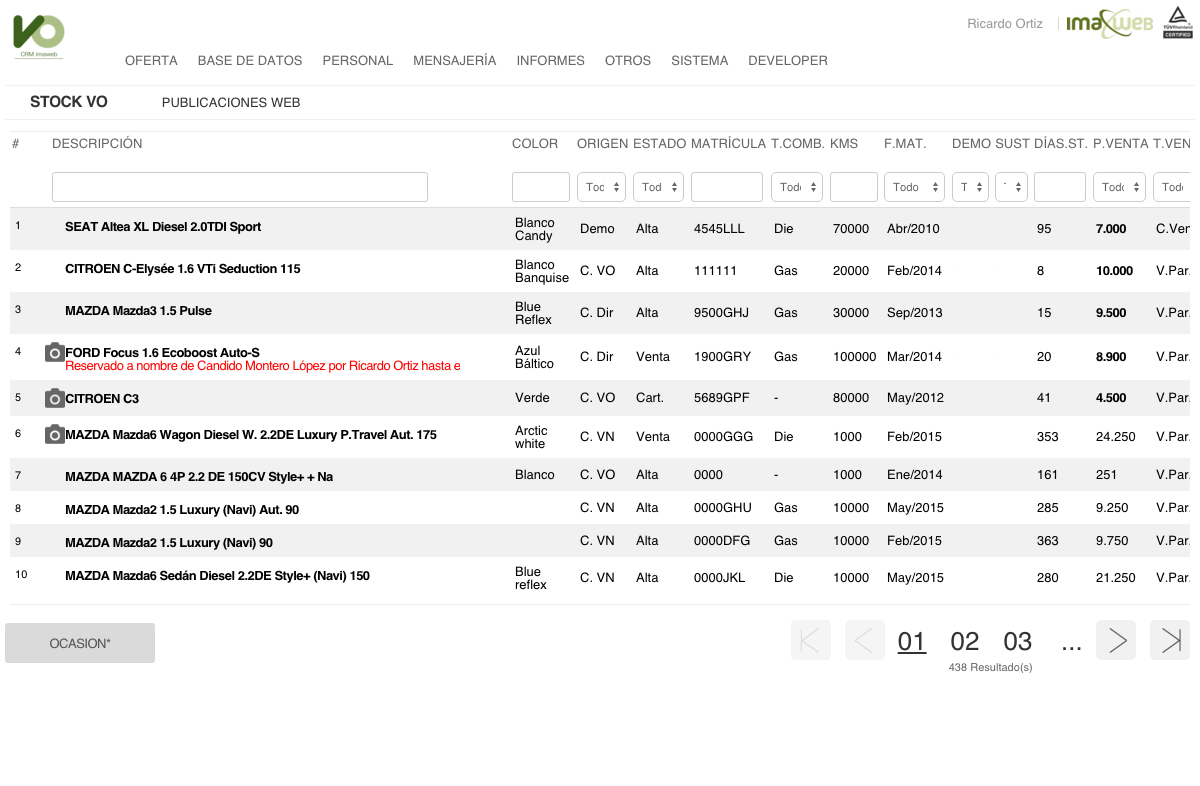Switch to the PUBLICACIONES WEB tab
Image resolution: width=1200 pixels, height=786 pixels.
point(231,103)
